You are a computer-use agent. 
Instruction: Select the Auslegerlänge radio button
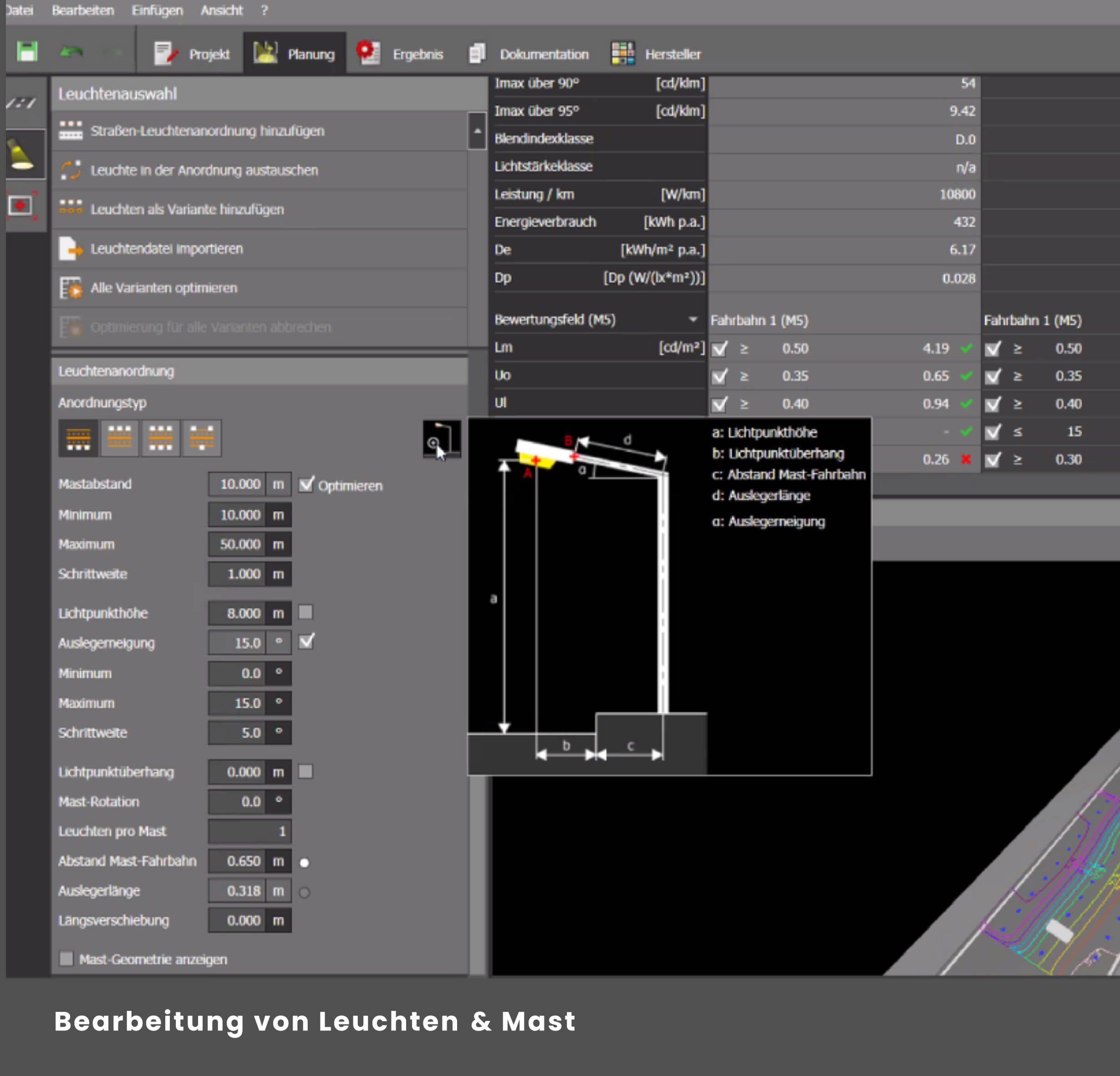(x=305, y=892)
